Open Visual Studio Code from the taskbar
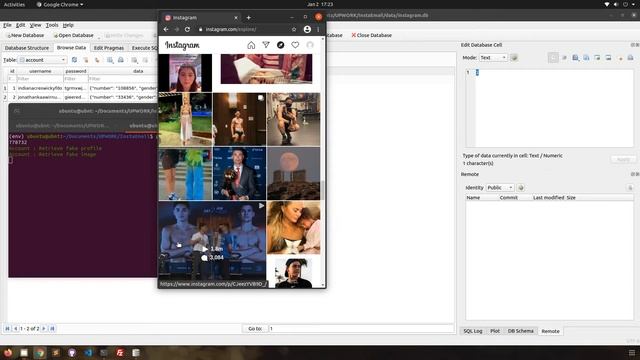The width and height of the screenshot is (640, 360). [88, 352]
